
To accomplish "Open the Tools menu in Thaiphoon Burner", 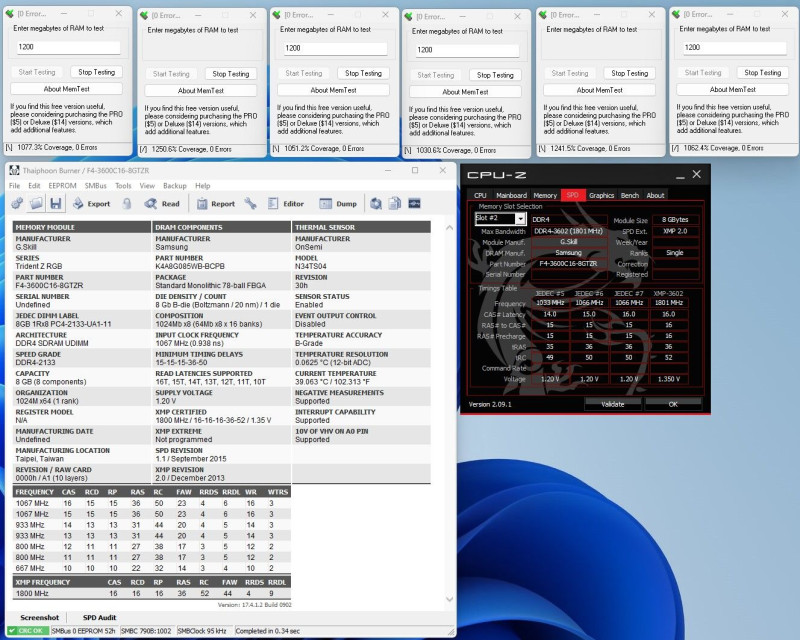I will pyautogui.click(x=123, y=186).
